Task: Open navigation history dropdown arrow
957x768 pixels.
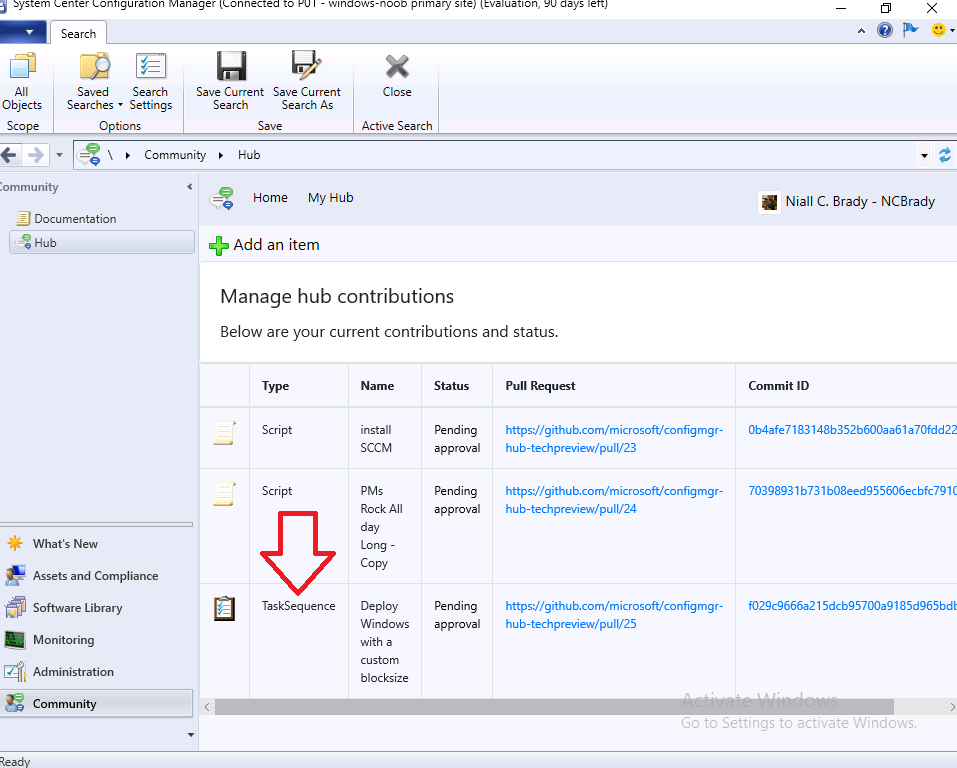Action: point(59,155)
